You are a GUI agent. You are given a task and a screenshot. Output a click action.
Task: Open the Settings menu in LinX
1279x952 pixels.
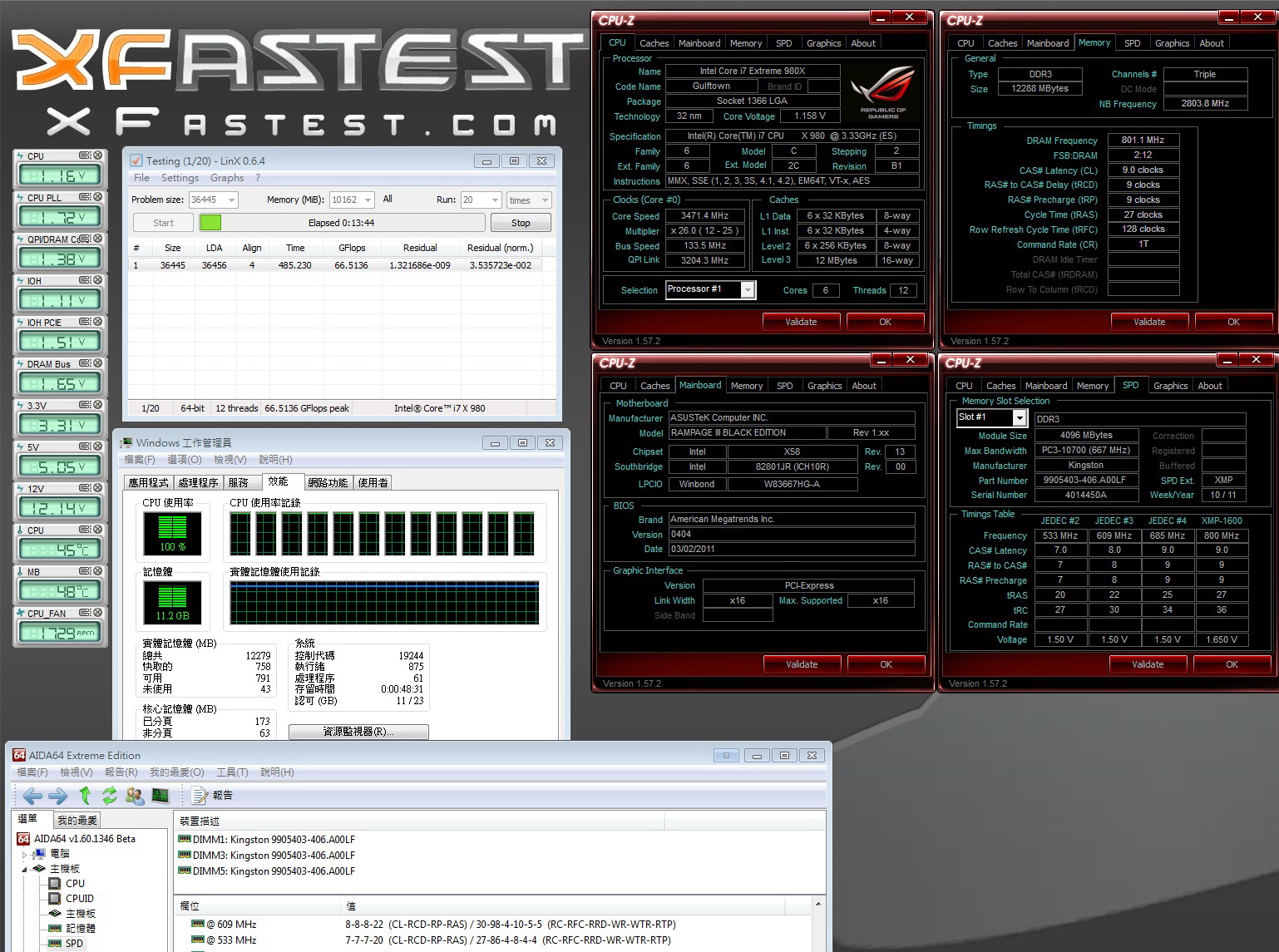click(180, 178)
